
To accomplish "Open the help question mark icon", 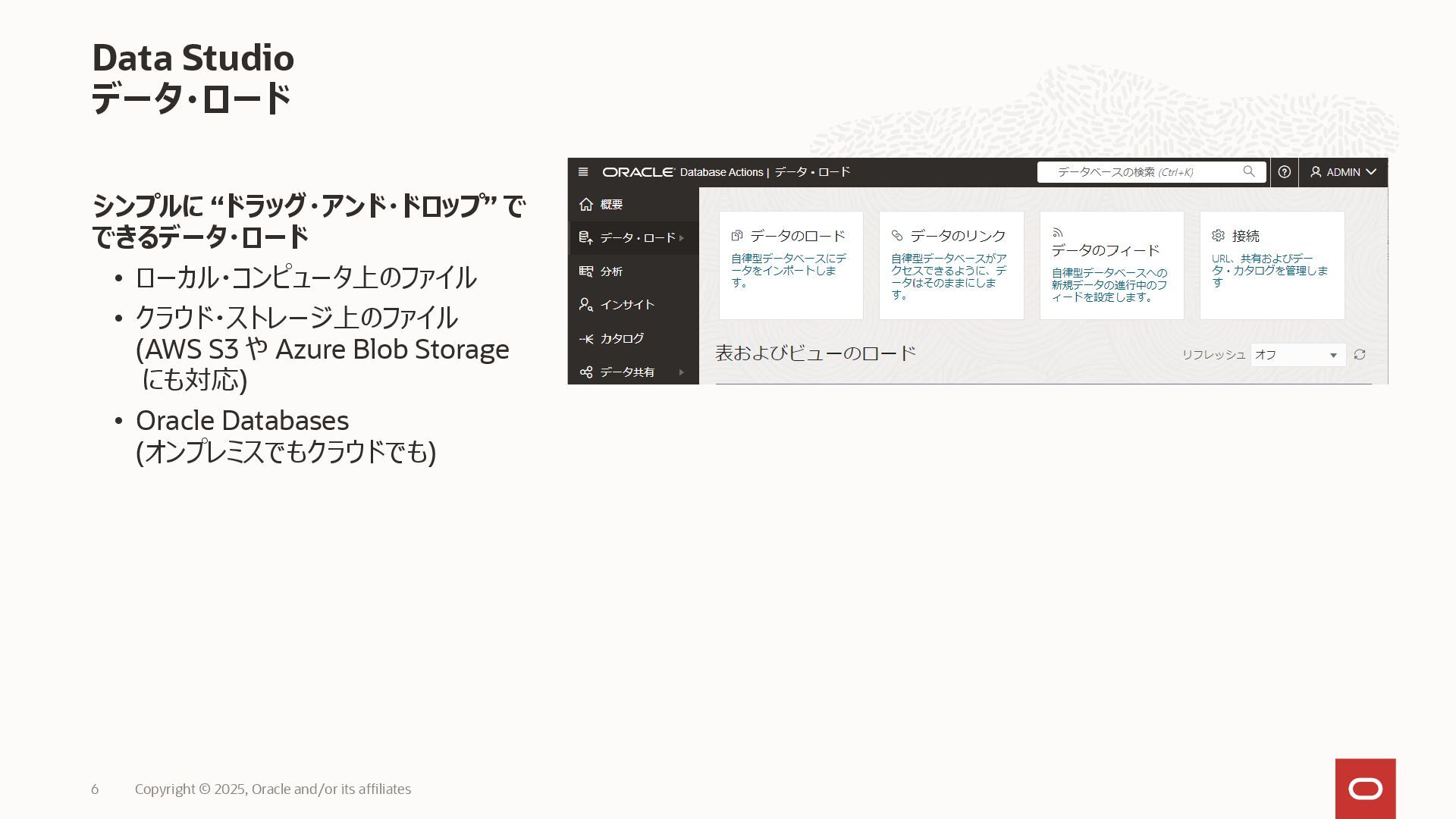I will tap(1284, 172).
